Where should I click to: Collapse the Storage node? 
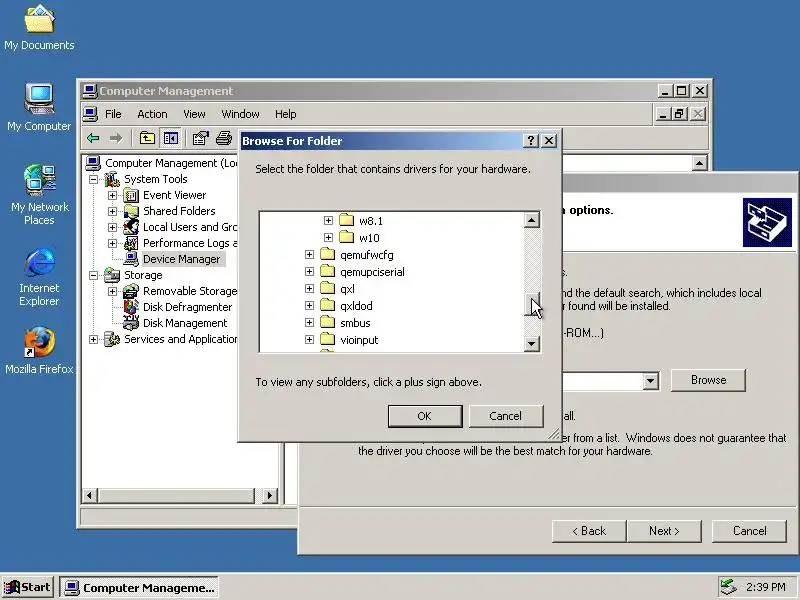click(x=93, y=275)
